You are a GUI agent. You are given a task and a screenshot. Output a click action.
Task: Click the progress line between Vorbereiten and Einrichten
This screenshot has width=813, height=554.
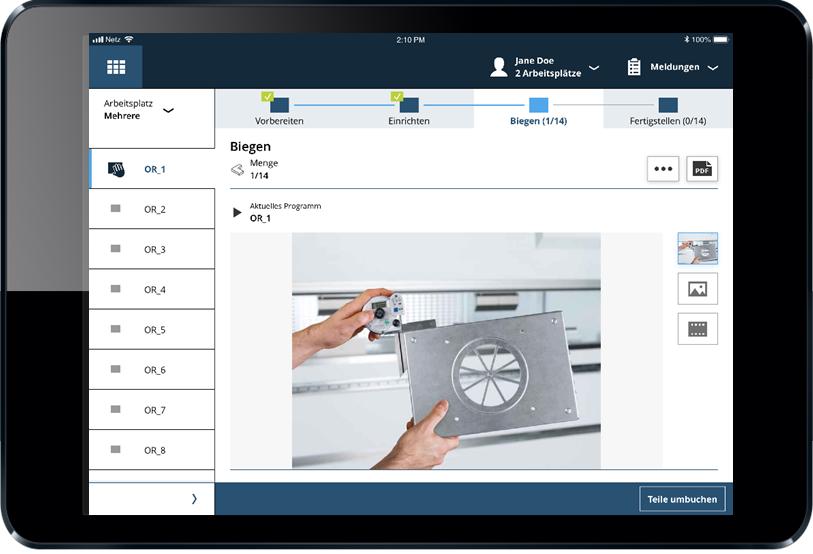pos(344,105)
